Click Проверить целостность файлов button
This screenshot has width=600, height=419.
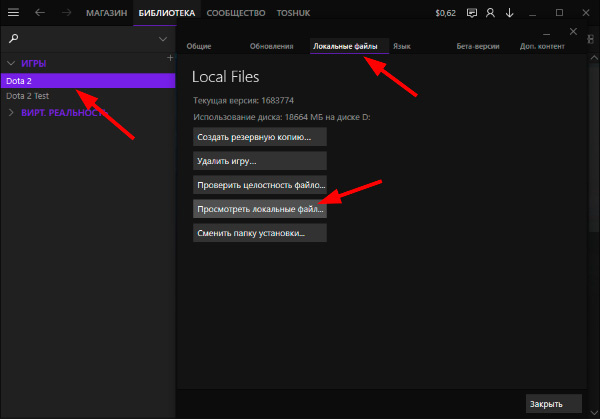(260, 185)
